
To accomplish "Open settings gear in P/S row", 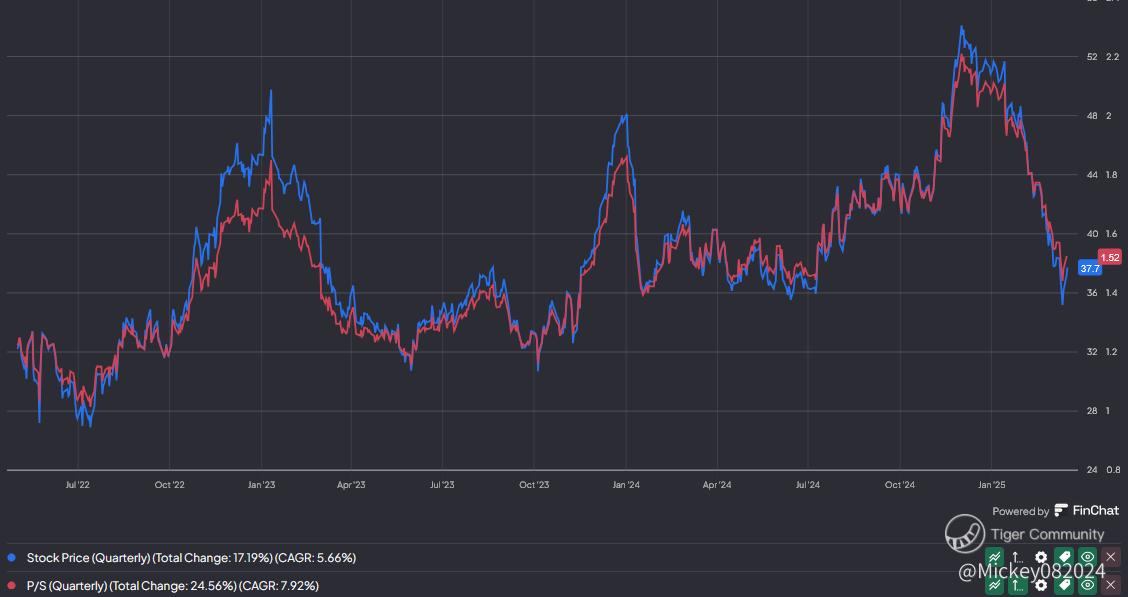I will pyautogui.click(x=1041, y=585).
